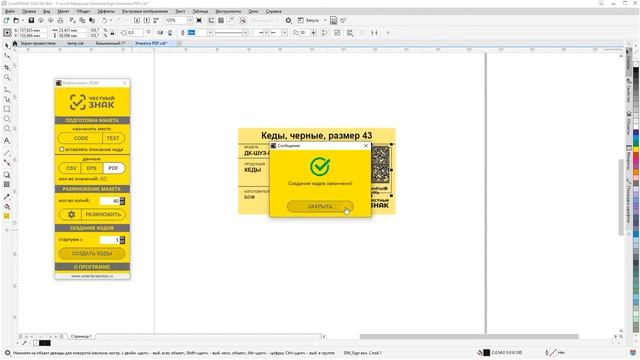Select the Interactive Fill tool
The height and width of the screenshot is (360, 640).
coord(7,207)
